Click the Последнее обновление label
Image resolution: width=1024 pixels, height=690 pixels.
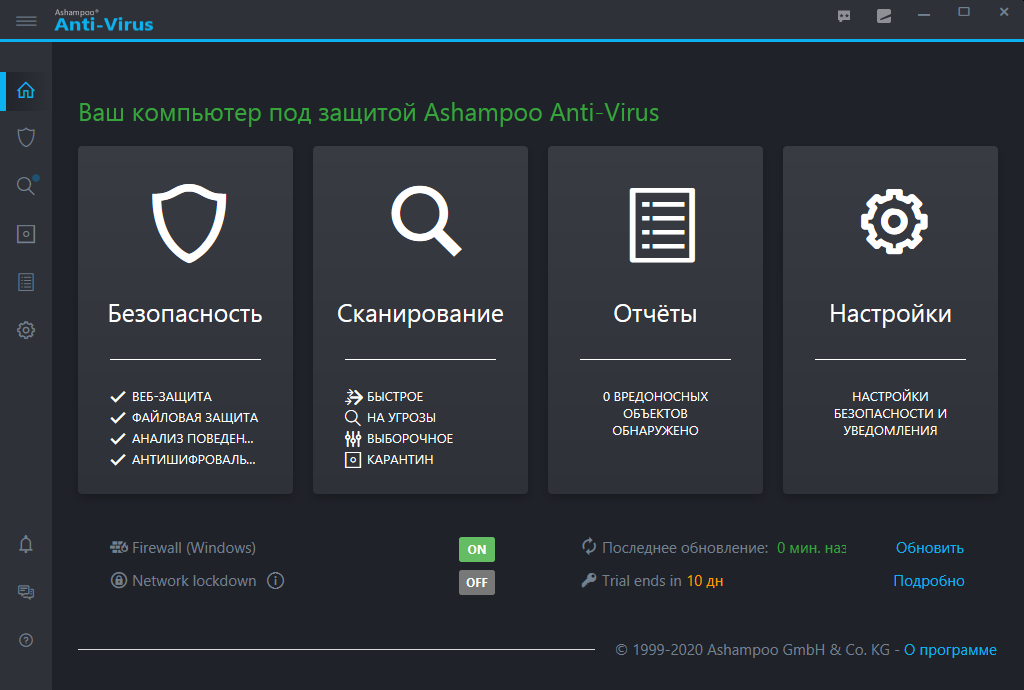pyautogui.click(x=685, y=548)
